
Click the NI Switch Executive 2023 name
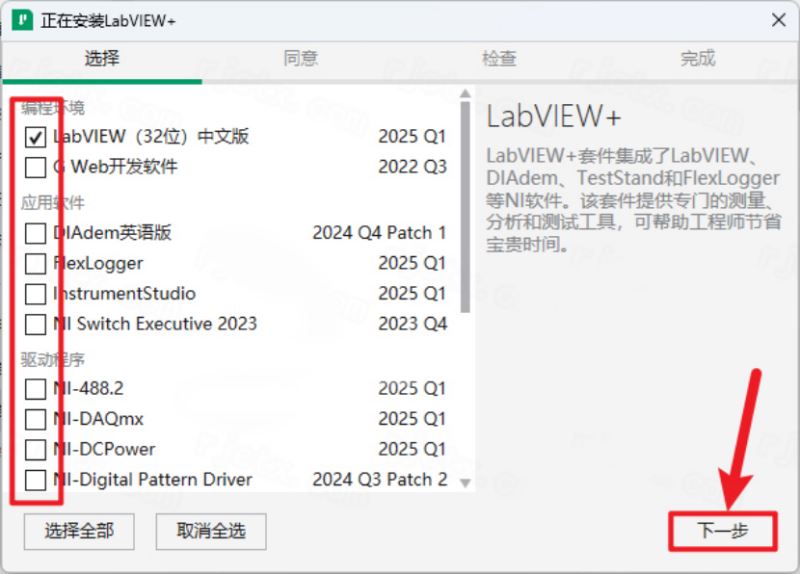pyautogui.click(x=155, y=323)
